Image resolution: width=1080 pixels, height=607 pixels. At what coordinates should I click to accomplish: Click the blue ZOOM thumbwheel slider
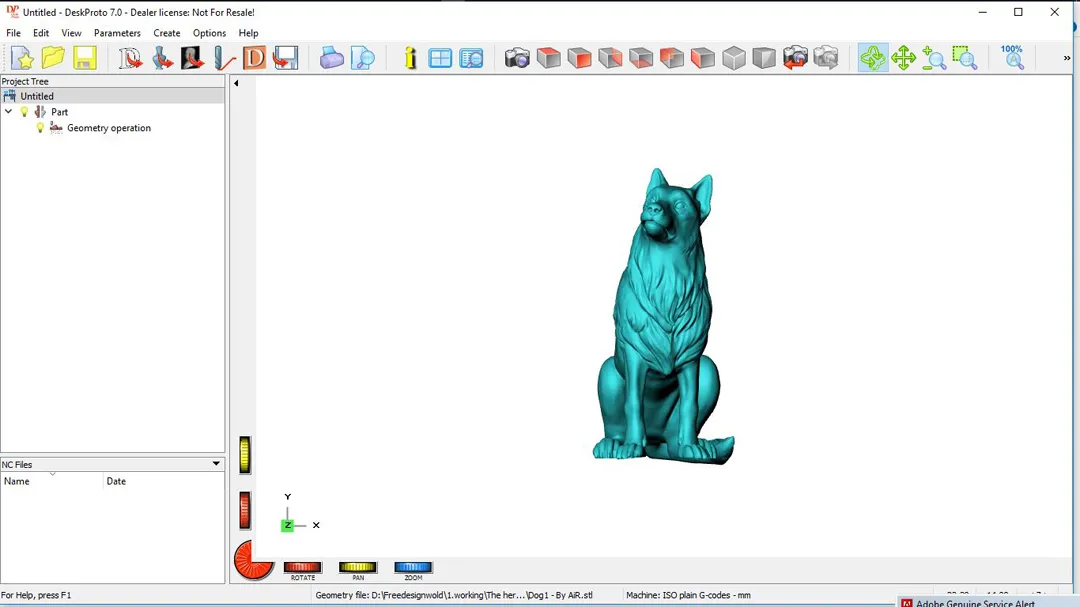(413, 567)
